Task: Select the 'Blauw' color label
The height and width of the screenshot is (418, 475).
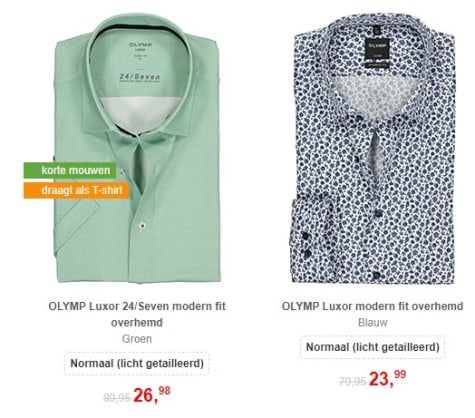Action: click(x=373, y=323)
